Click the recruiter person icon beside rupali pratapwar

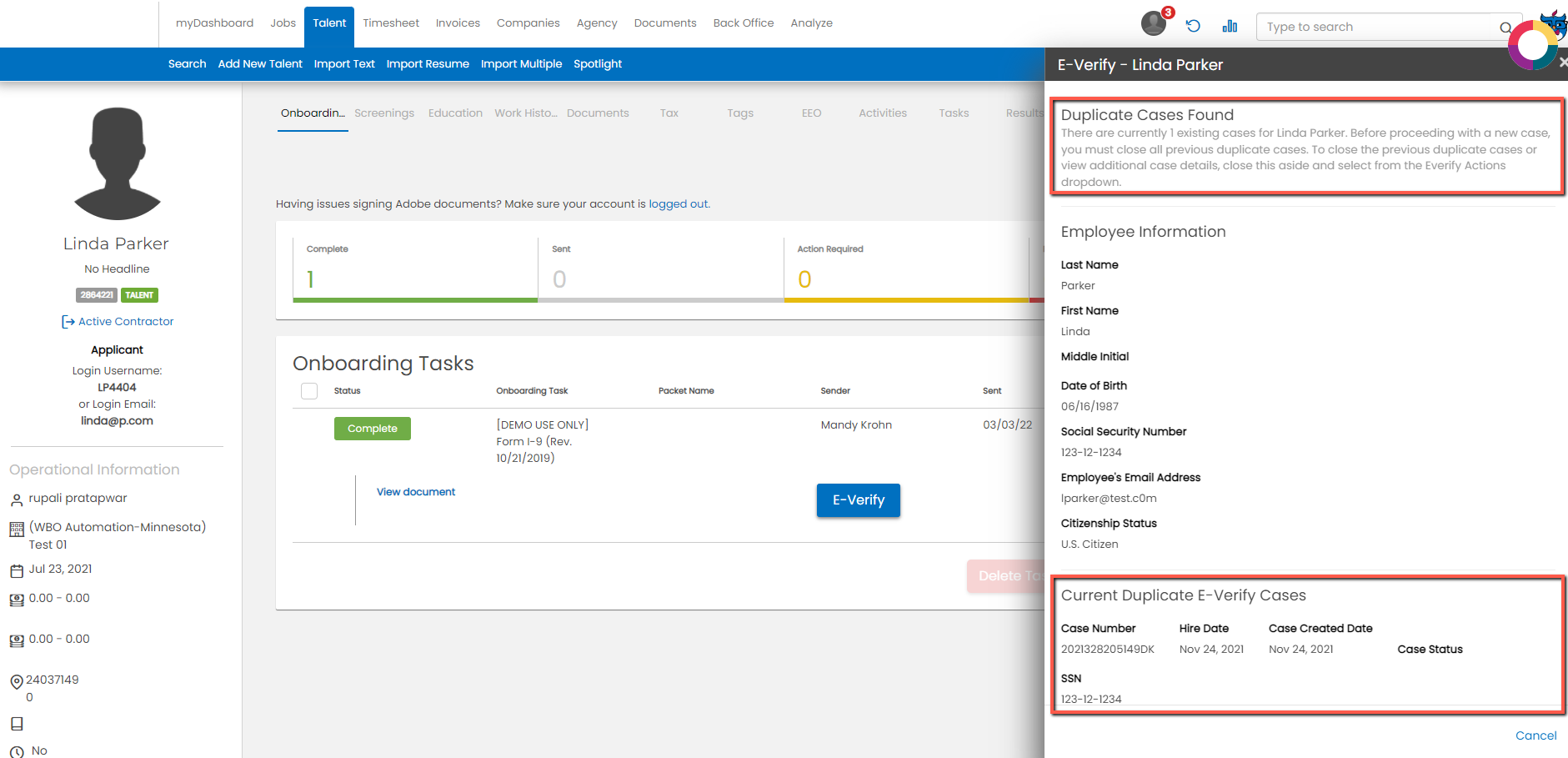pos(16,500)
